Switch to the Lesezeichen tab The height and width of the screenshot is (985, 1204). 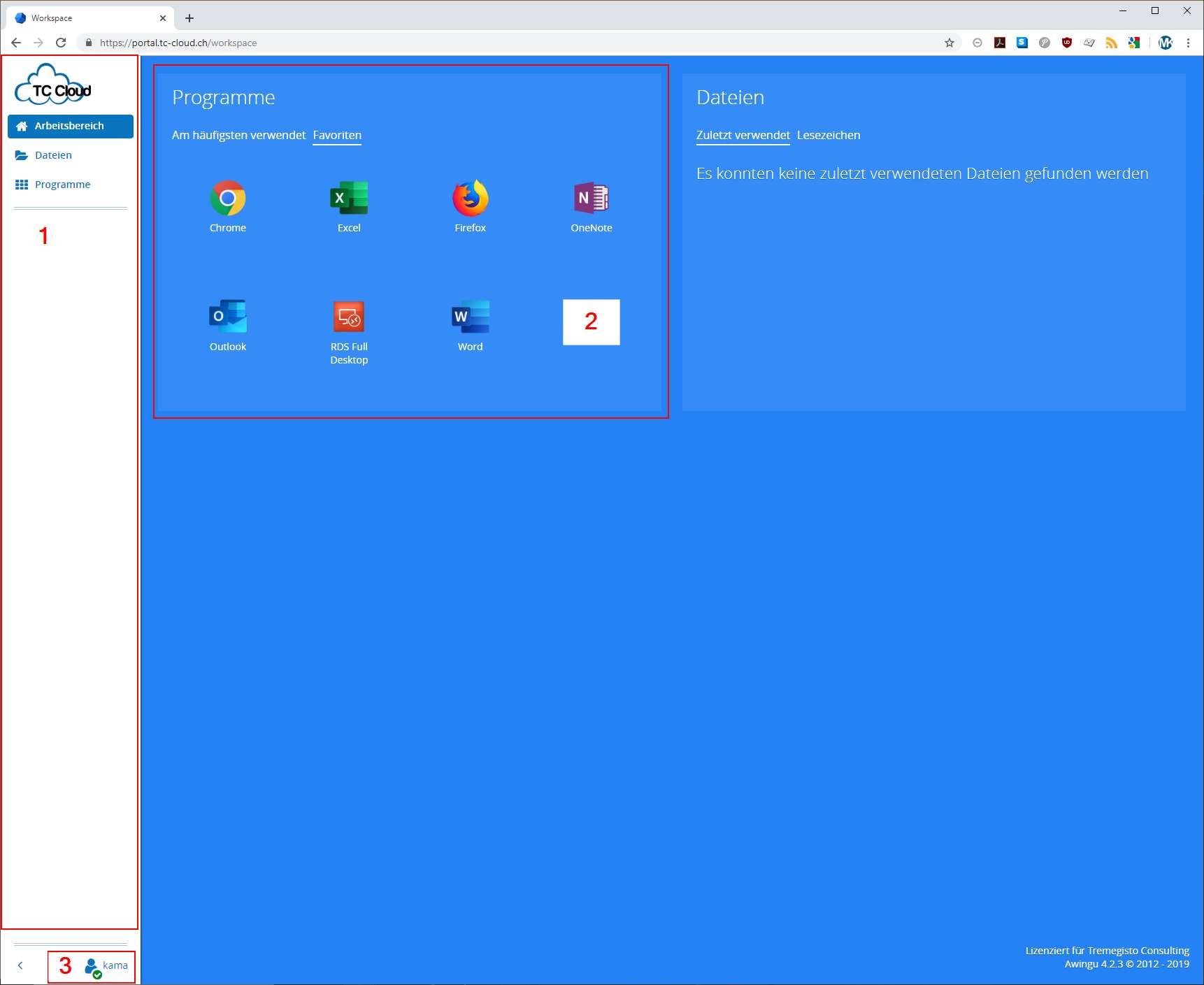point(829,135)
